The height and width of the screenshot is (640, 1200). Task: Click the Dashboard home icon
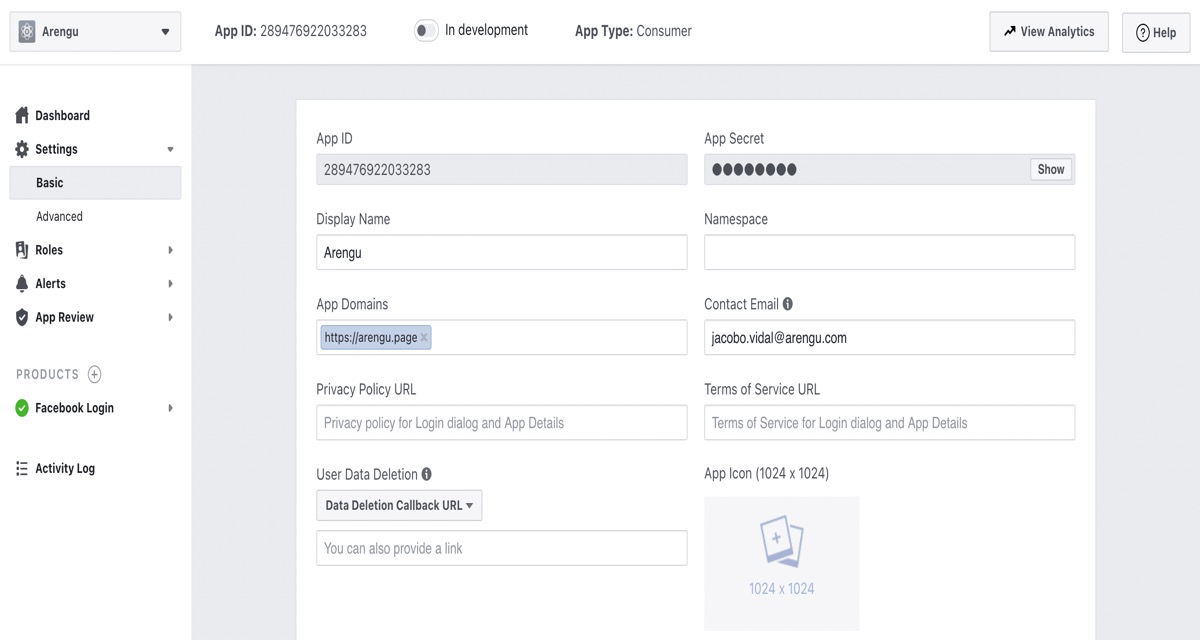22,116
